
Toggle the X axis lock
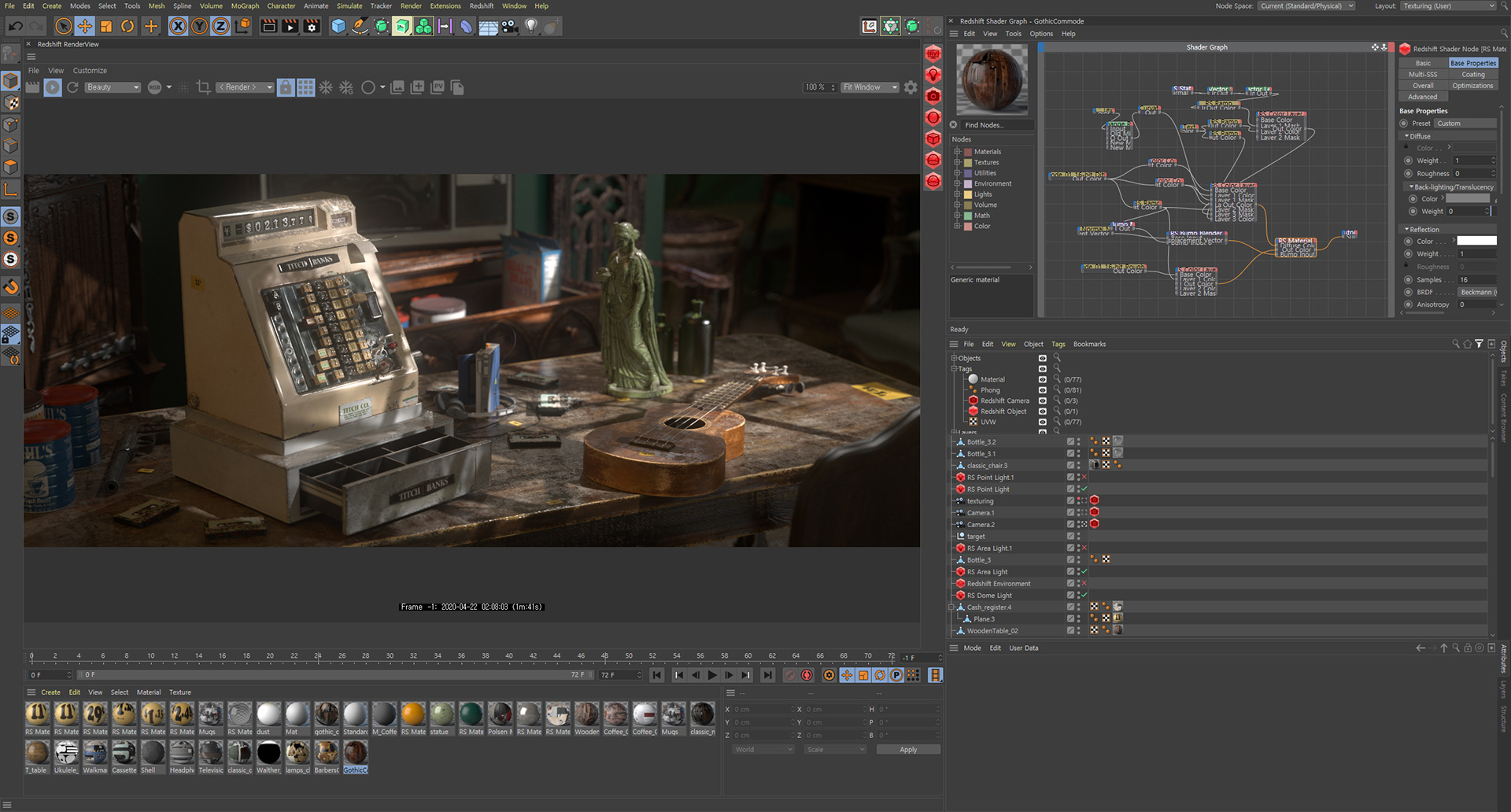179,27
